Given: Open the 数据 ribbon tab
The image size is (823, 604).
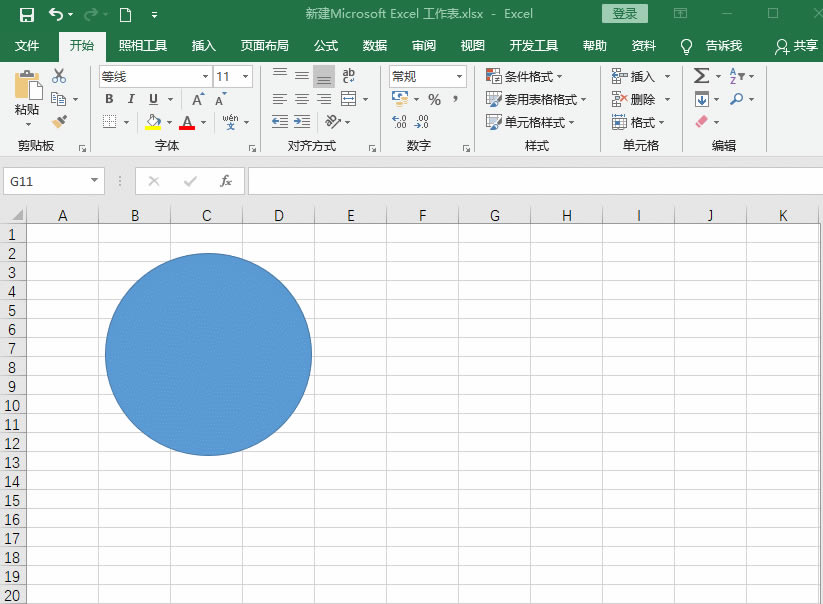Looking at the screenshot, I should click(x=373, y=46).
